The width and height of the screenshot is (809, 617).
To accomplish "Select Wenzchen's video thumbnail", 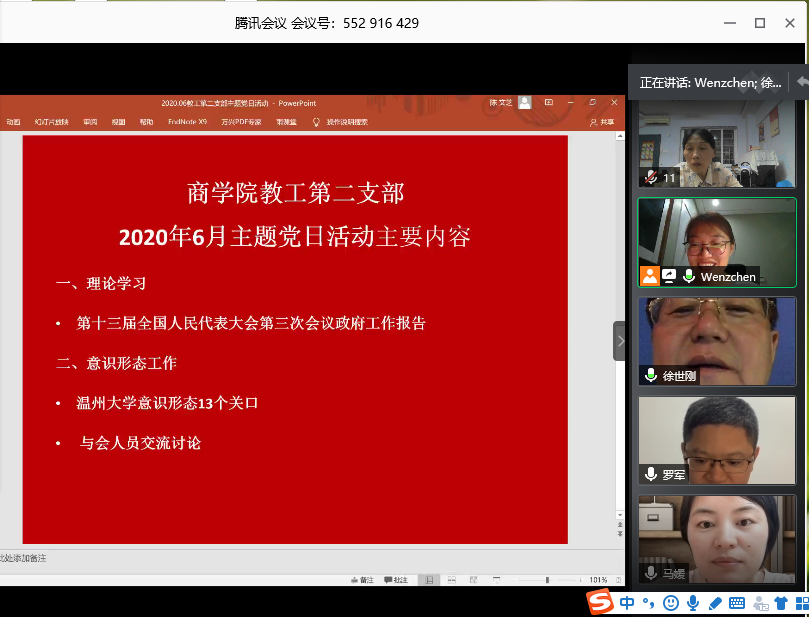I will [717, 242].
